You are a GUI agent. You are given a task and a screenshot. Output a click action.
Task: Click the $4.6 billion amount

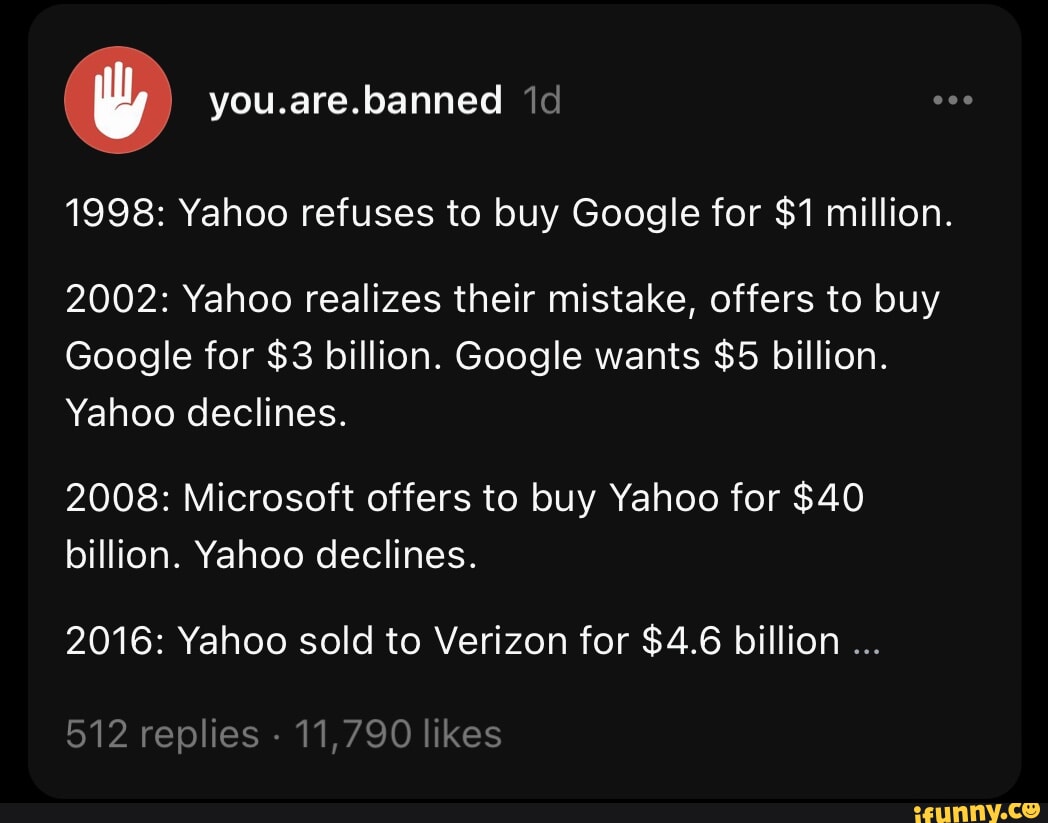click(x=738, y=641)
